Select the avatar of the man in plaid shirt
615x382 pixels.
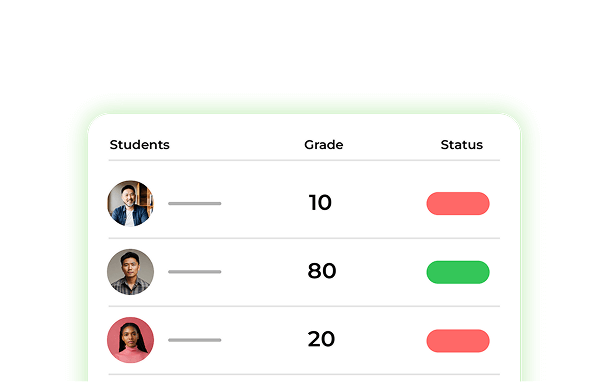click(130, 272)
